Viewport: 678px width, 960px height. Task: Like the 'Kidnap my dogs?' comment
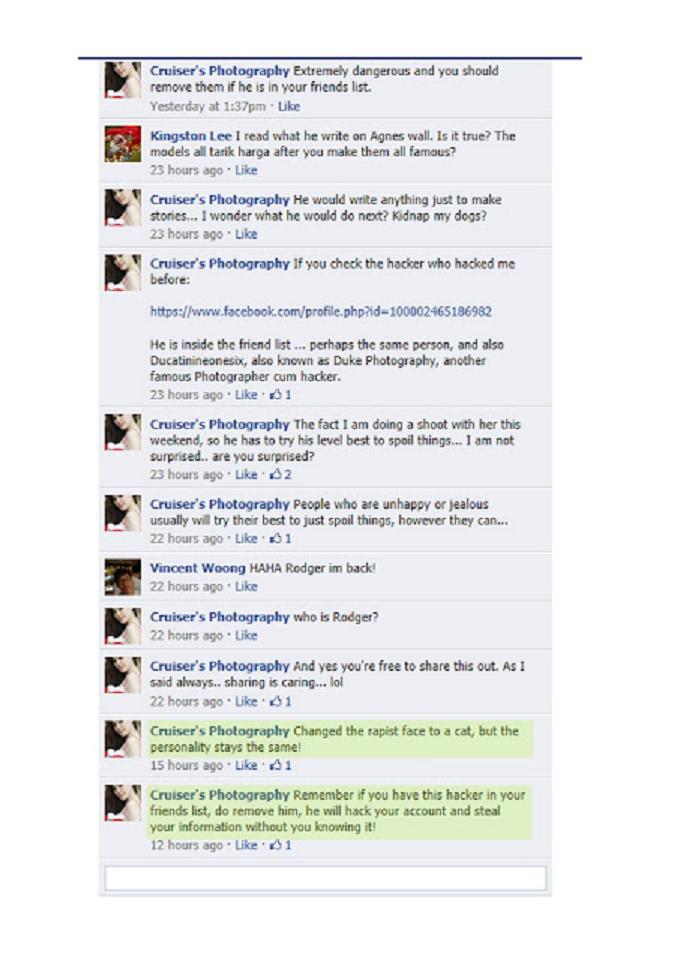[246, 234]
